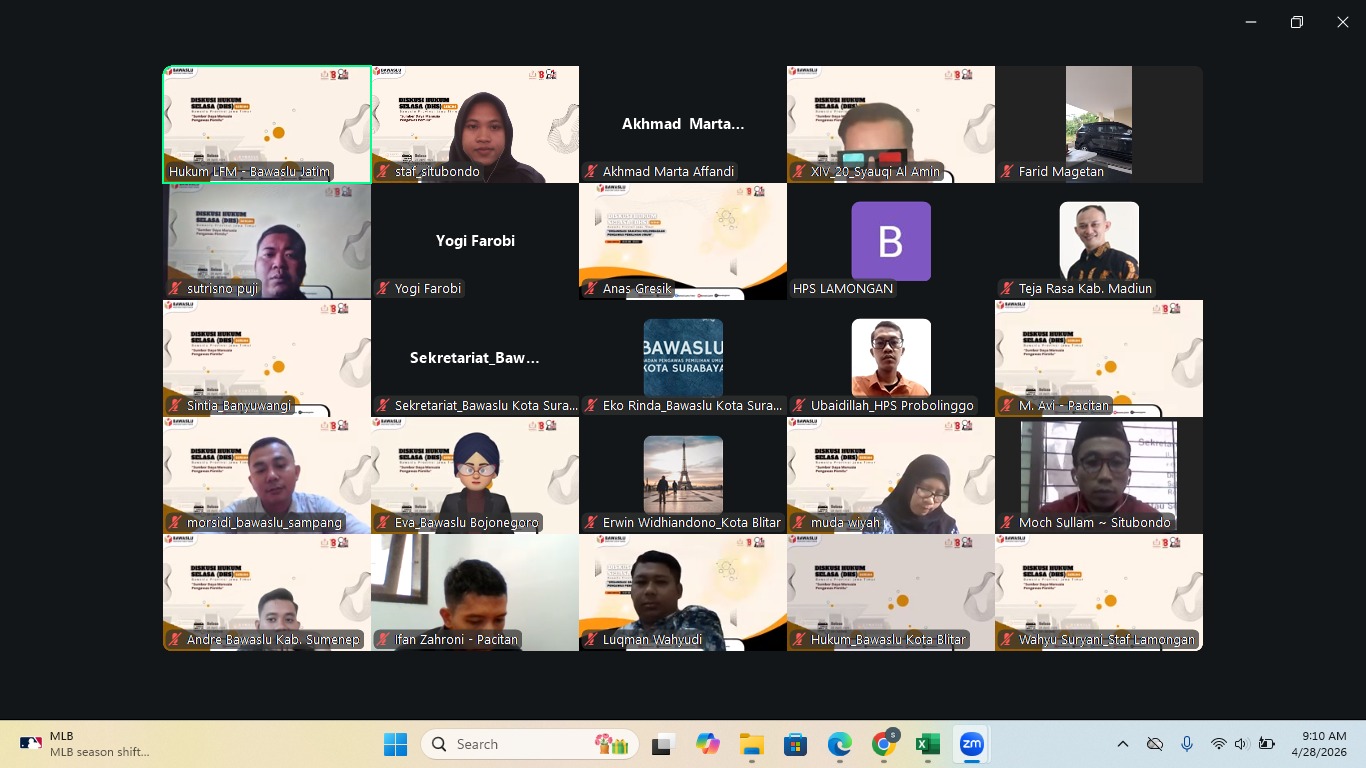Screen dimensions: 1366x768
Task: Click Moch Sullam ~ Situbondo video tile
Action: point(1099,475)
